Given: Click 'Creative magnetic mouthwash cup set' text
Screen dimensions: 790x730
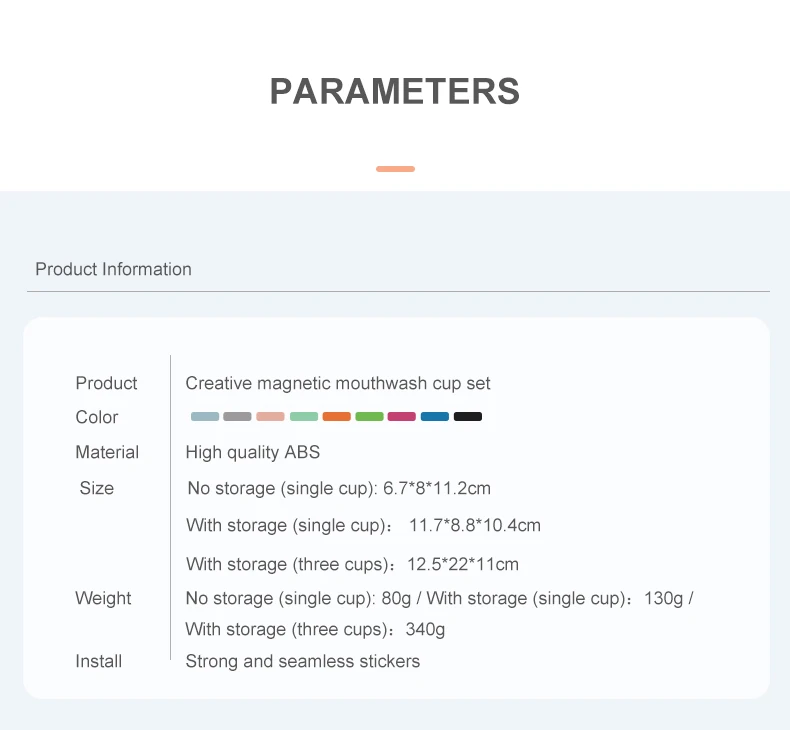Looking at the screenshot, I should 338,383.
